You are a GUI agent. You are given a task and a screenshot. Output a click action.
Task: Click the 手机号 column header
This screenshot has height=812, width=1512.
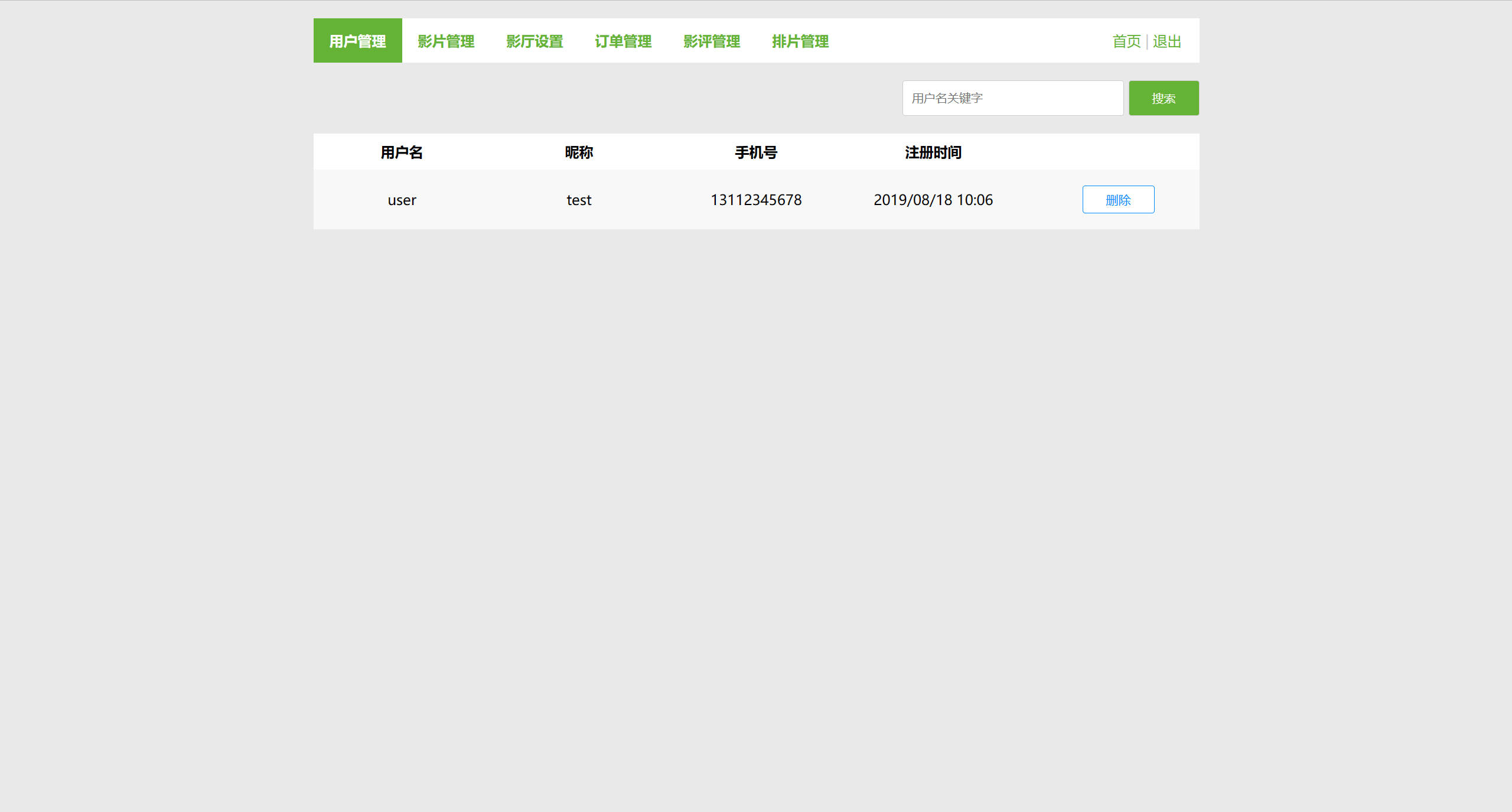pyautogui.click(x=756, y=152)
